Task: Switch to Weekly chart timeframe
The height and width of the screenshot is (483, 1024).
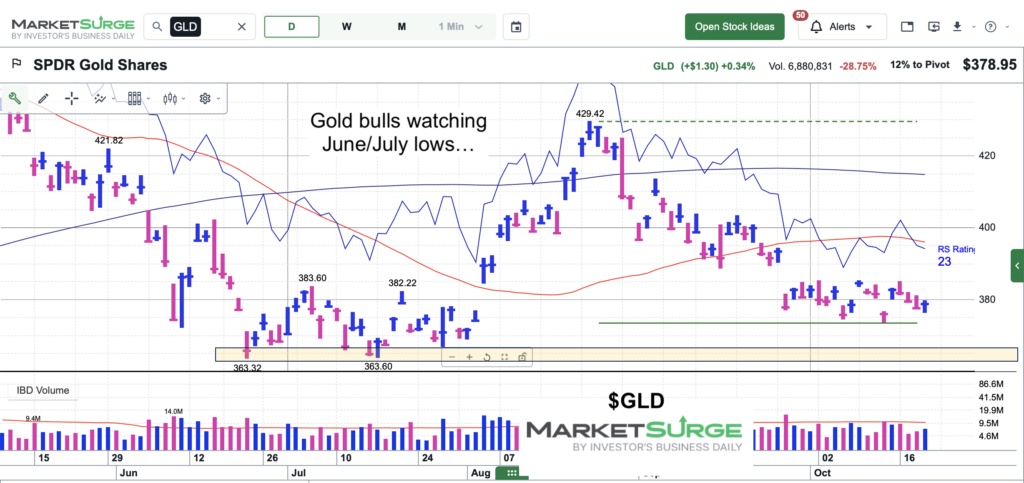Action: (x=347, y=27)
